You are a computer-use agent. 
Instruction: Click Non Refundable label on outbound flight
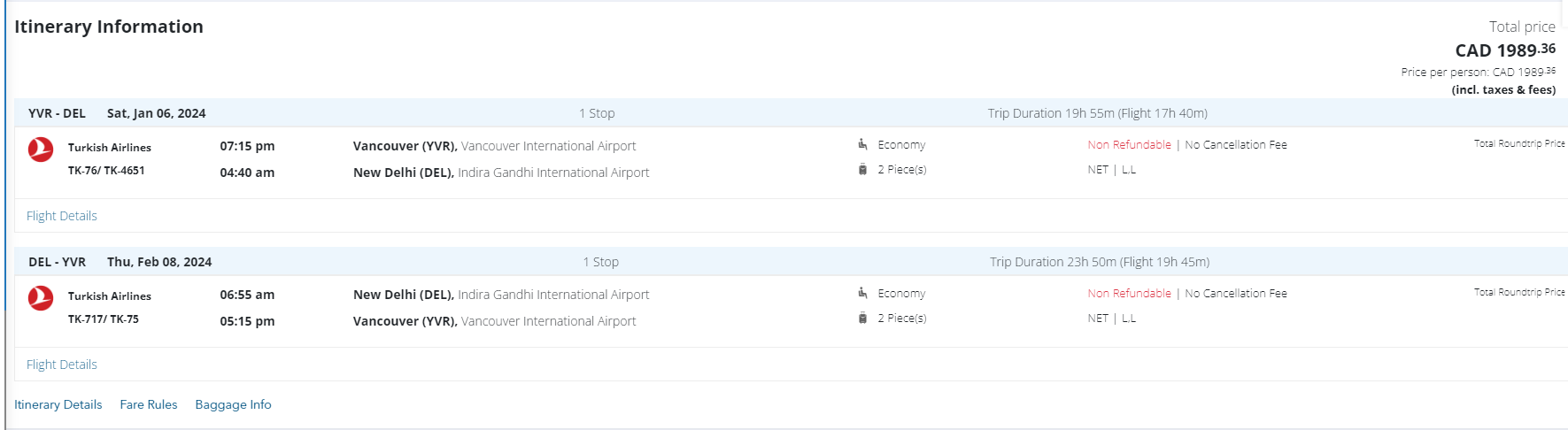pos(1129,144)
